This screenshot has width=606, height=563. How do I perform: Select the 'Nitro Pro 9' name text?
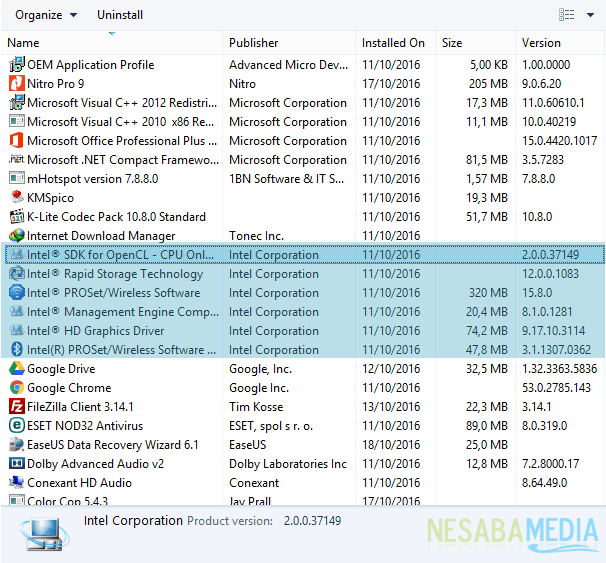pos(56,83)
